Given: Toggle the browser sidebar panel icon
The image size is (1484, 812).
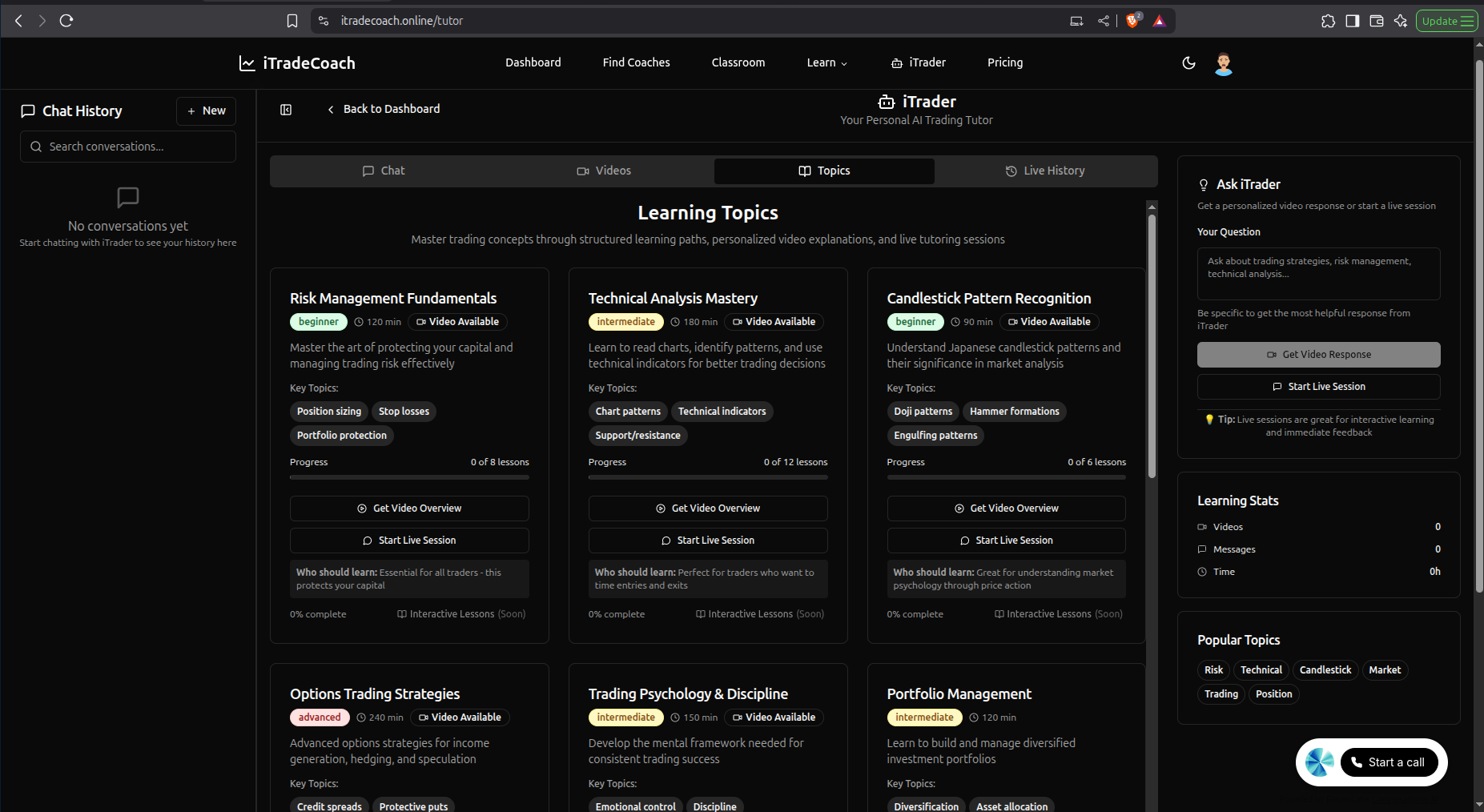Looking at the screenshot, I should point(1353,21).
